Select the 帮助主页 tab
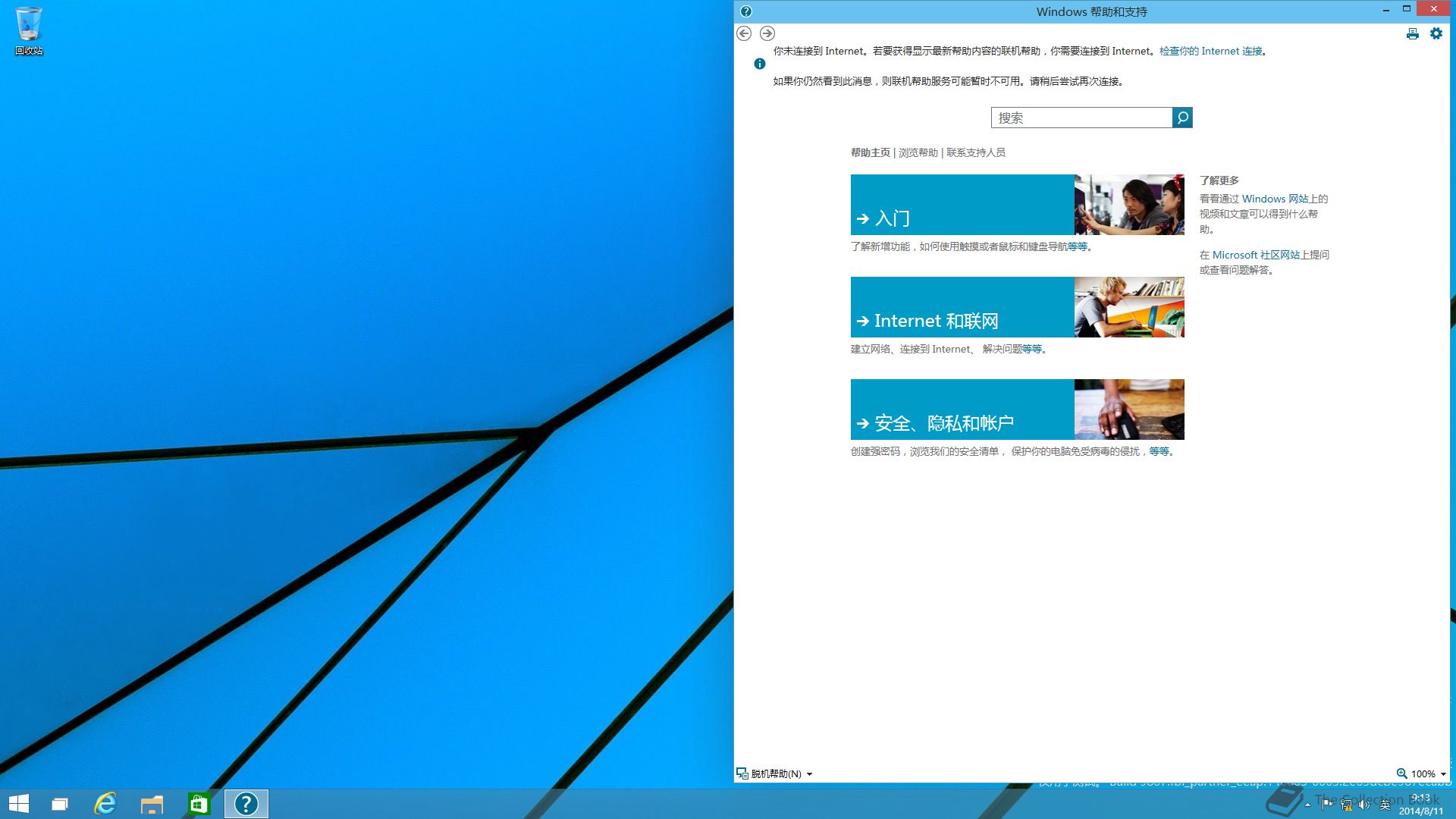Image resolution: width=1456 pixels, height=819 pixels. 871,152
